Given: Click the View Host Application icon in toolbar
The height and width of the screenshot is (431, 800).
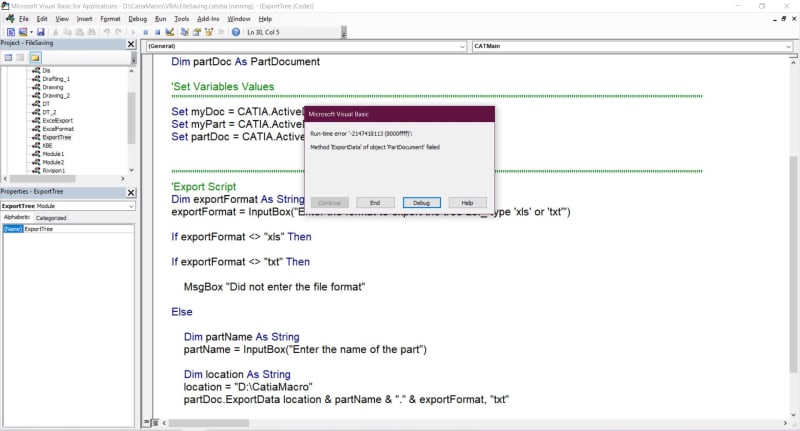Looking at the screenshot, I should 11,32.
